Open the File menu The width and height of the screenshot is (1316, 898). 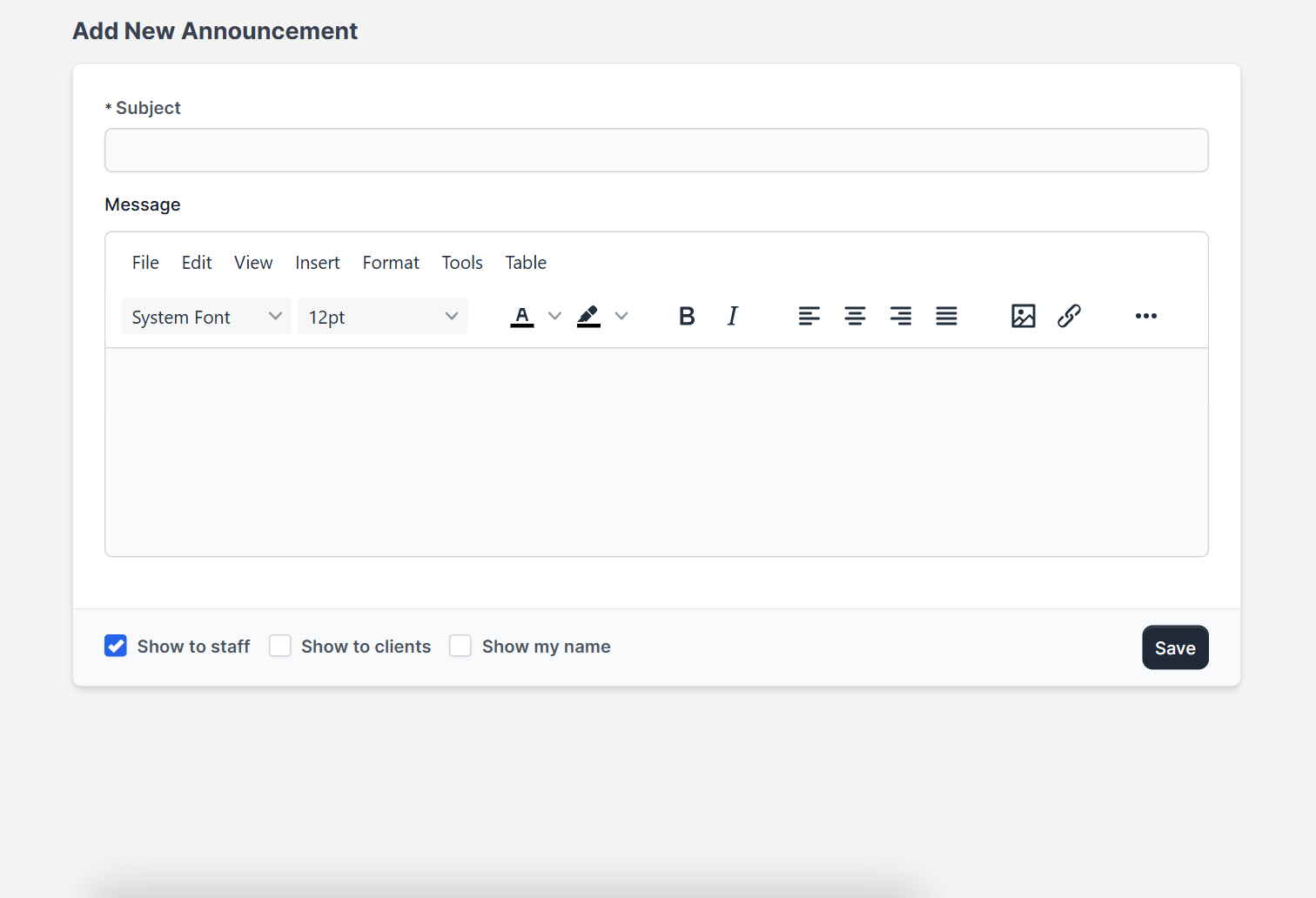pyautogui.click(x=145, y=263)
